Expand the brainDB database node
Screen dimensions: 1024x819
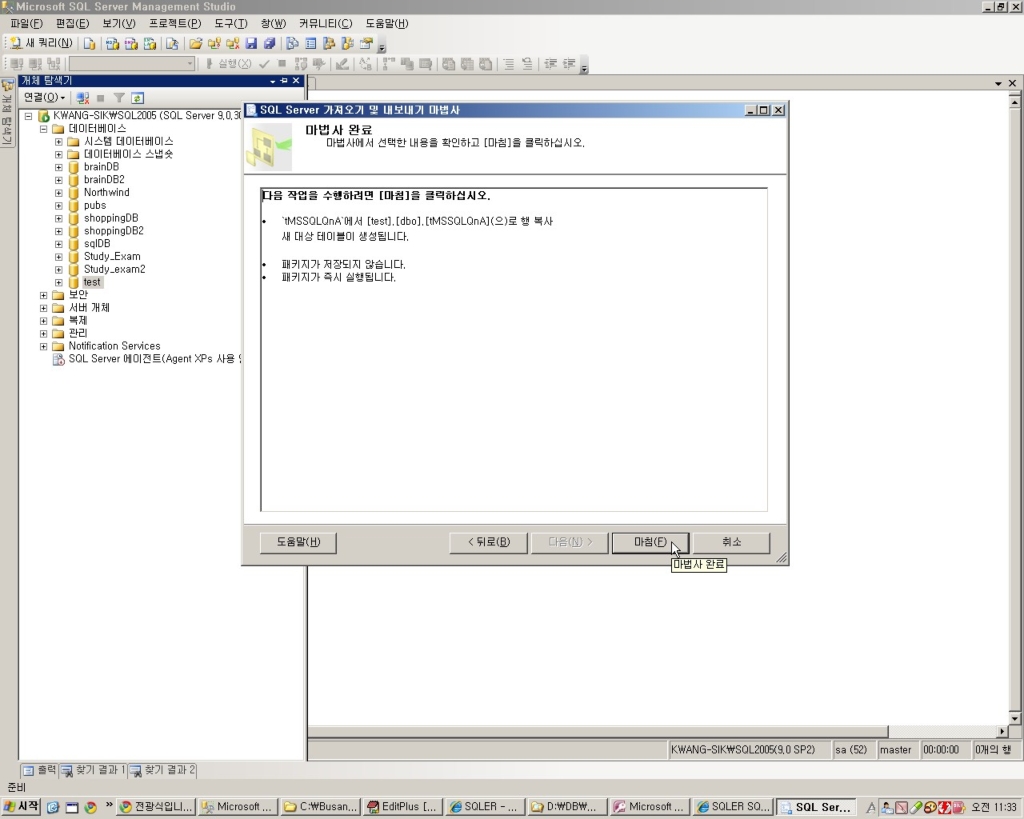(x=59, y=167)
